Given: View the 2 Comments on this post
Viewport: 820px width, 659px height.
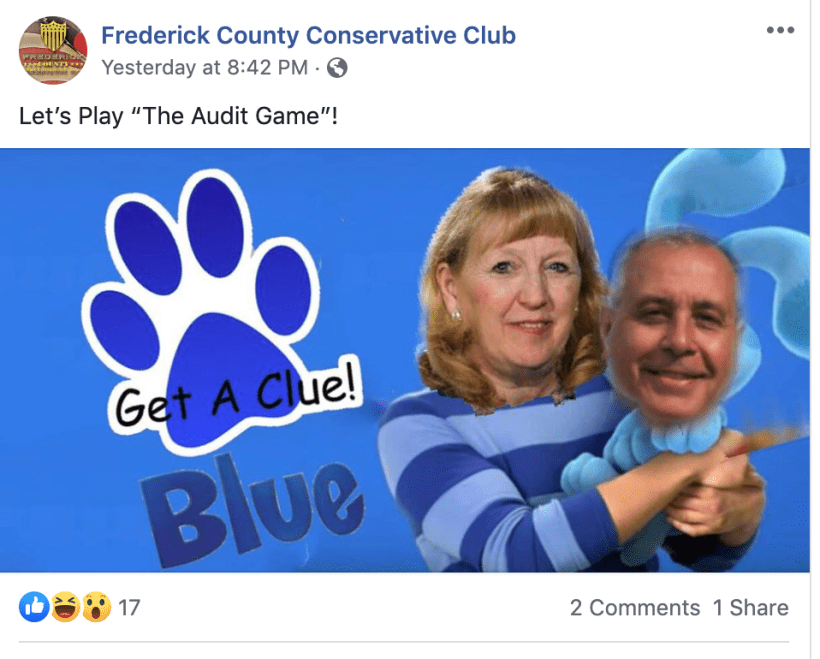Looking at the screenshot, I should (x=635, y=608).
